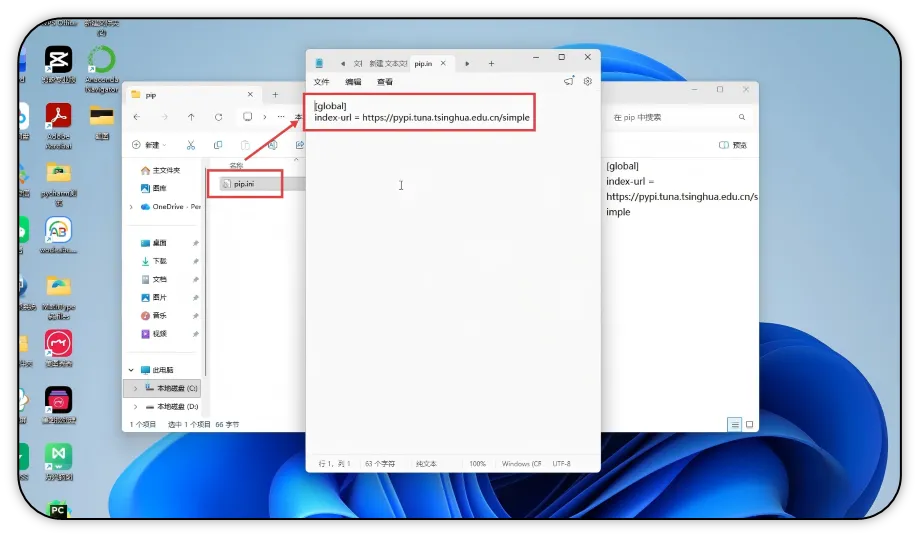This screenshot has height=537, width=919.
Task: Open 音乐 quick access folder
Action: (154, 315)
